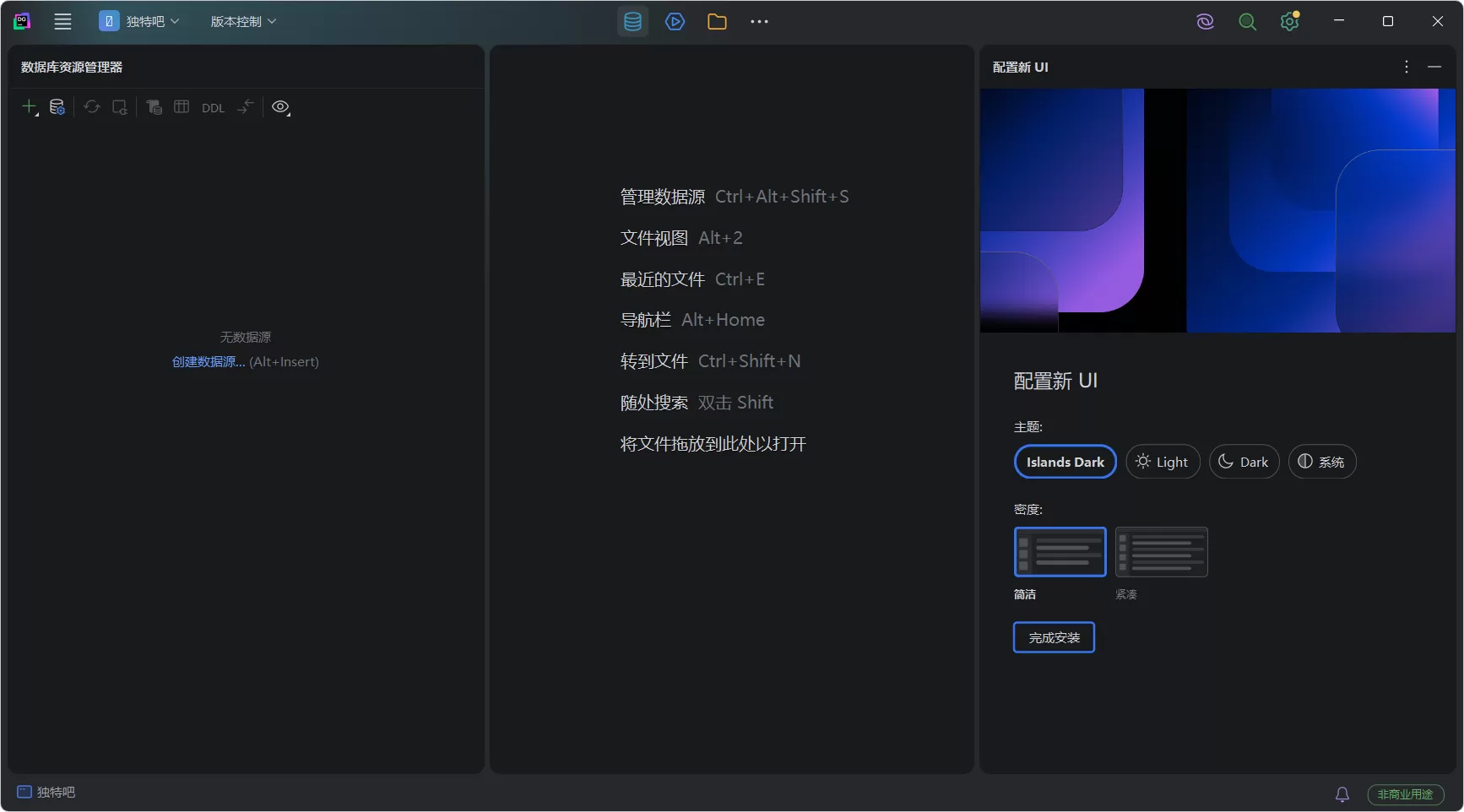Select the 紧凑 density option
This screenshot has width=1464, height=812.
point(1162,552)
